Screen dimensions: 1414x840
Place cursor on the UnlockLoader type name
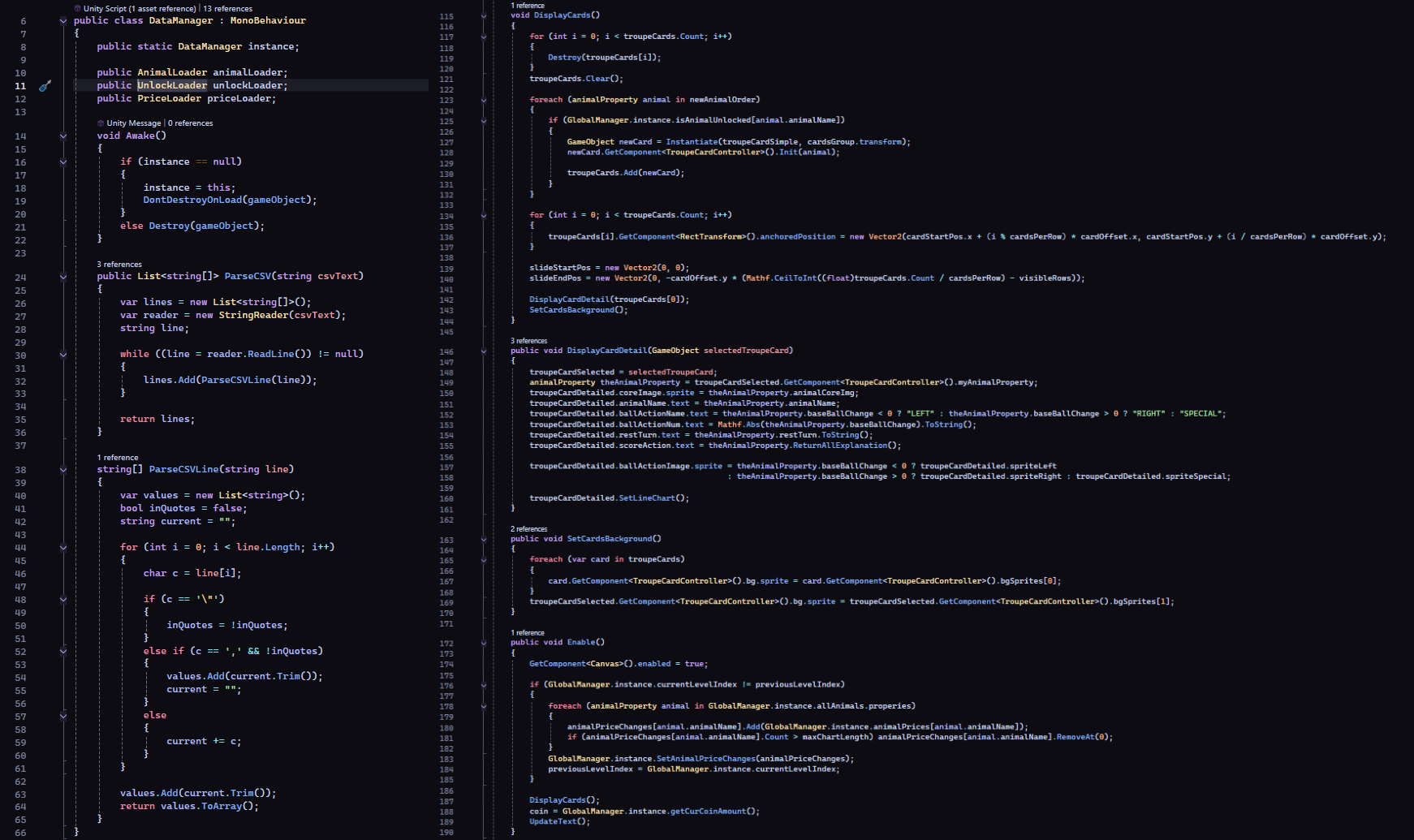pos(172,86)
